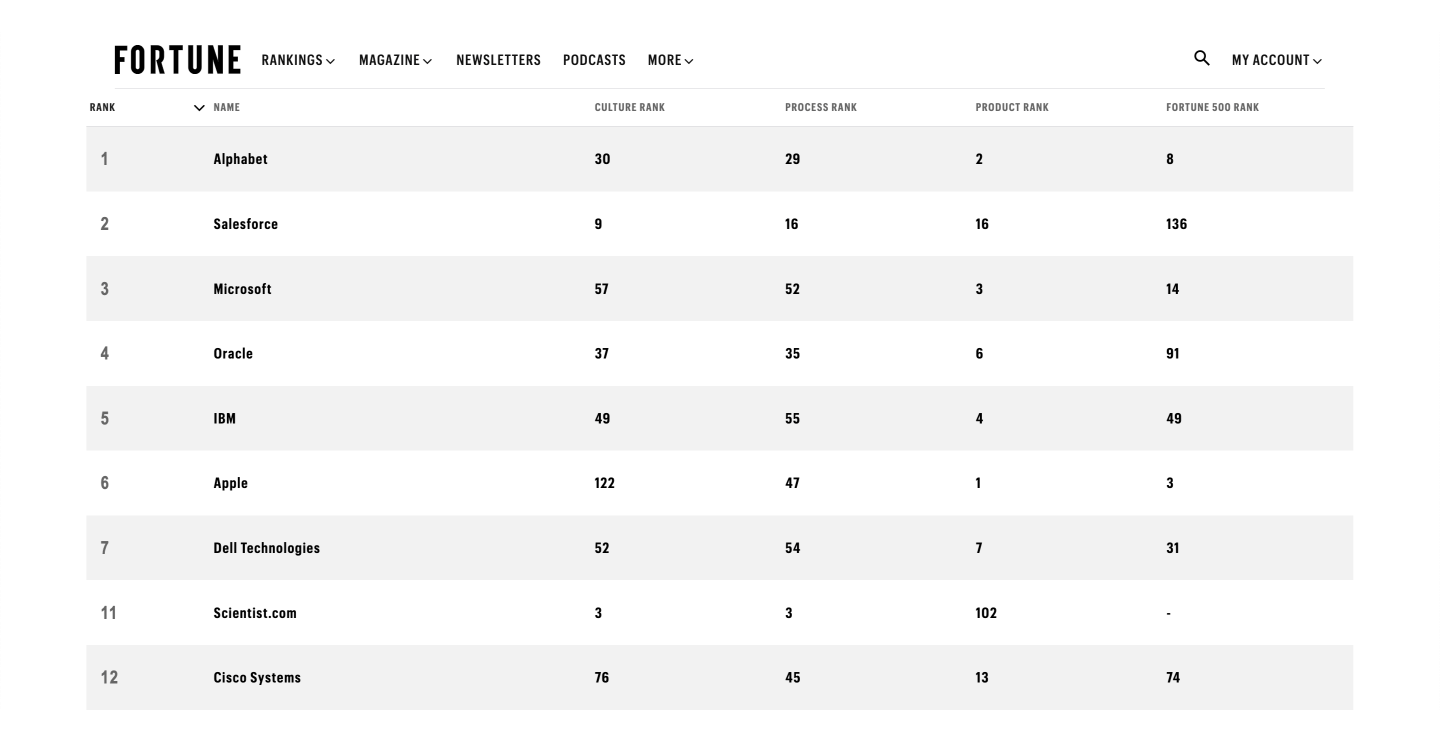The height and width of the screenshot is (742, 1440).
Task: Open the Alphabet company link
Action: pos(240,159)
